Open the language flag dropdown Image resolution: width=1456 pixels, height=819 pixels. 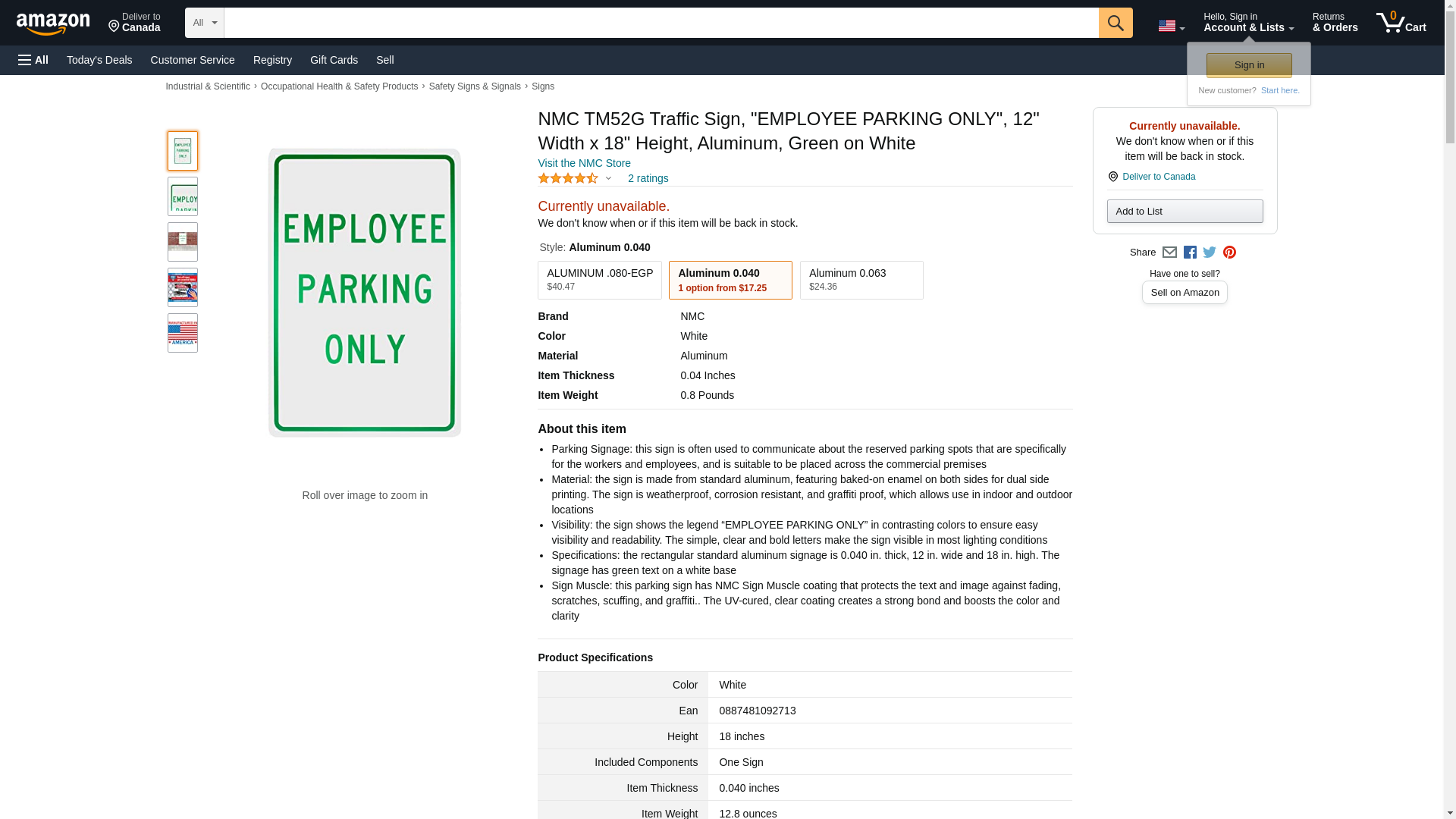coord(1171,26)
